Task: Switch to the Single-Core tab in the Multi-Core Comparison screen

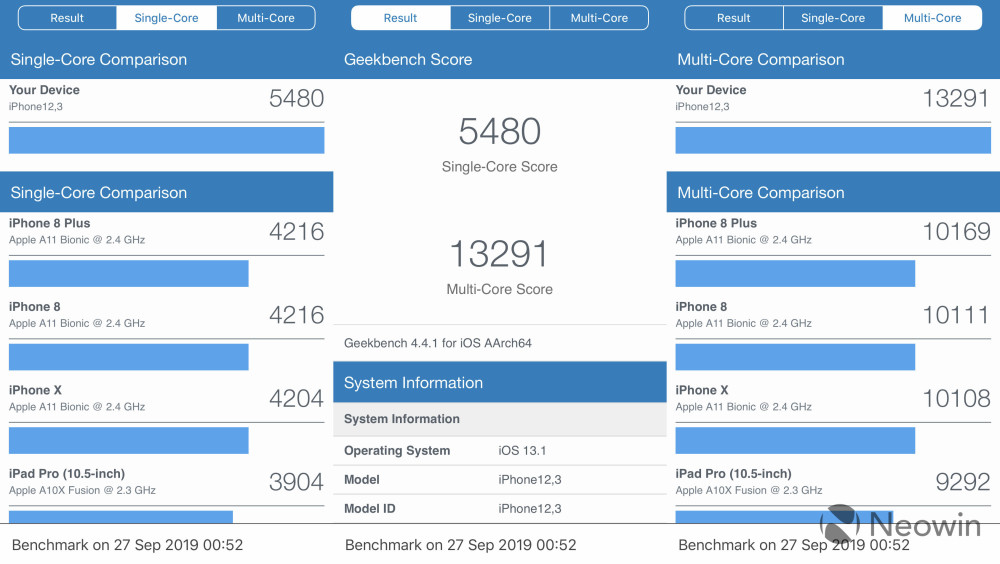Action: pyautogui.click(x=833, y=18)
